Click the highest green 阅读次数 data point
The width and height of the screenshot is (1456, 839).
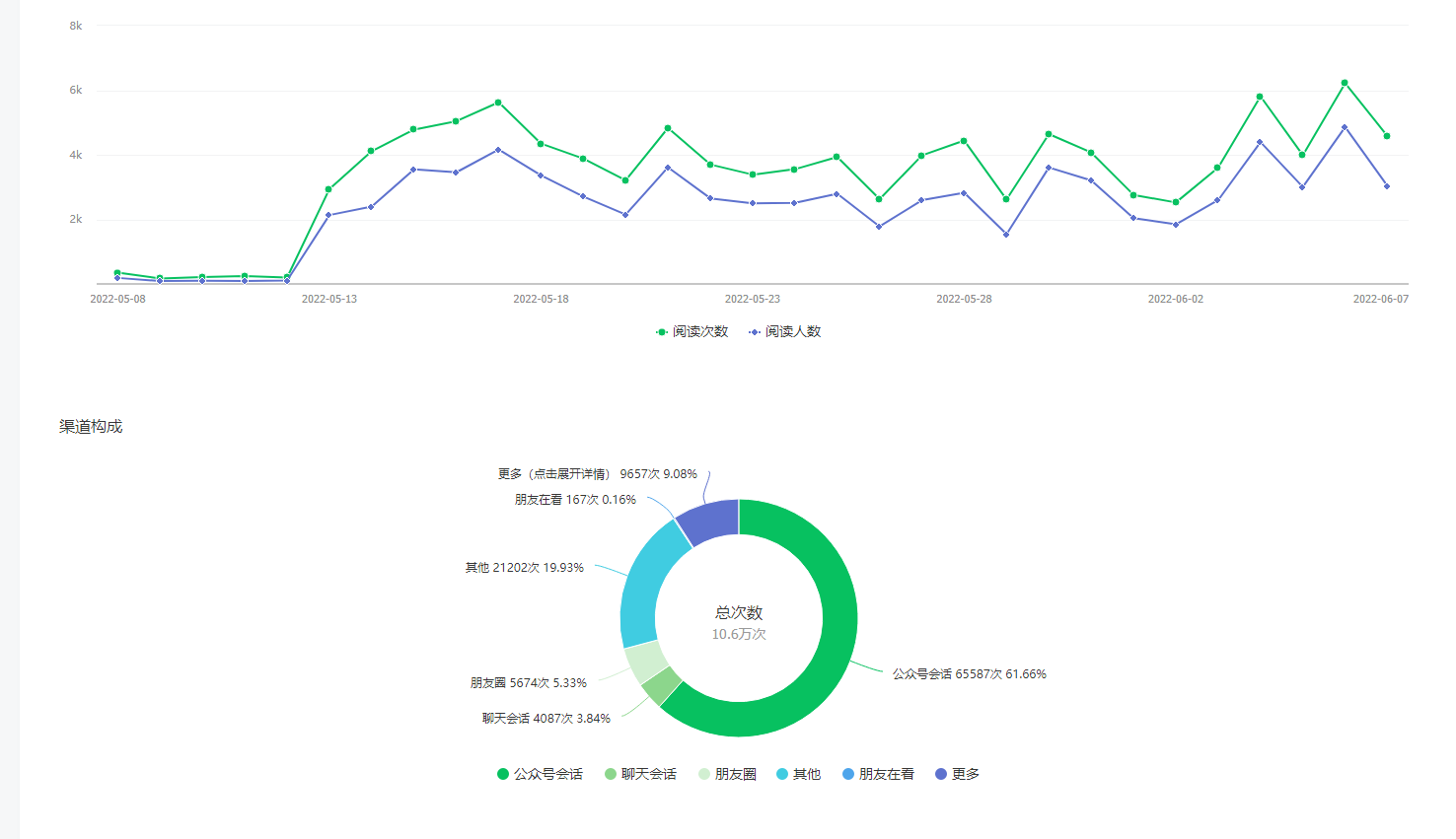(x=1344, y=83)
